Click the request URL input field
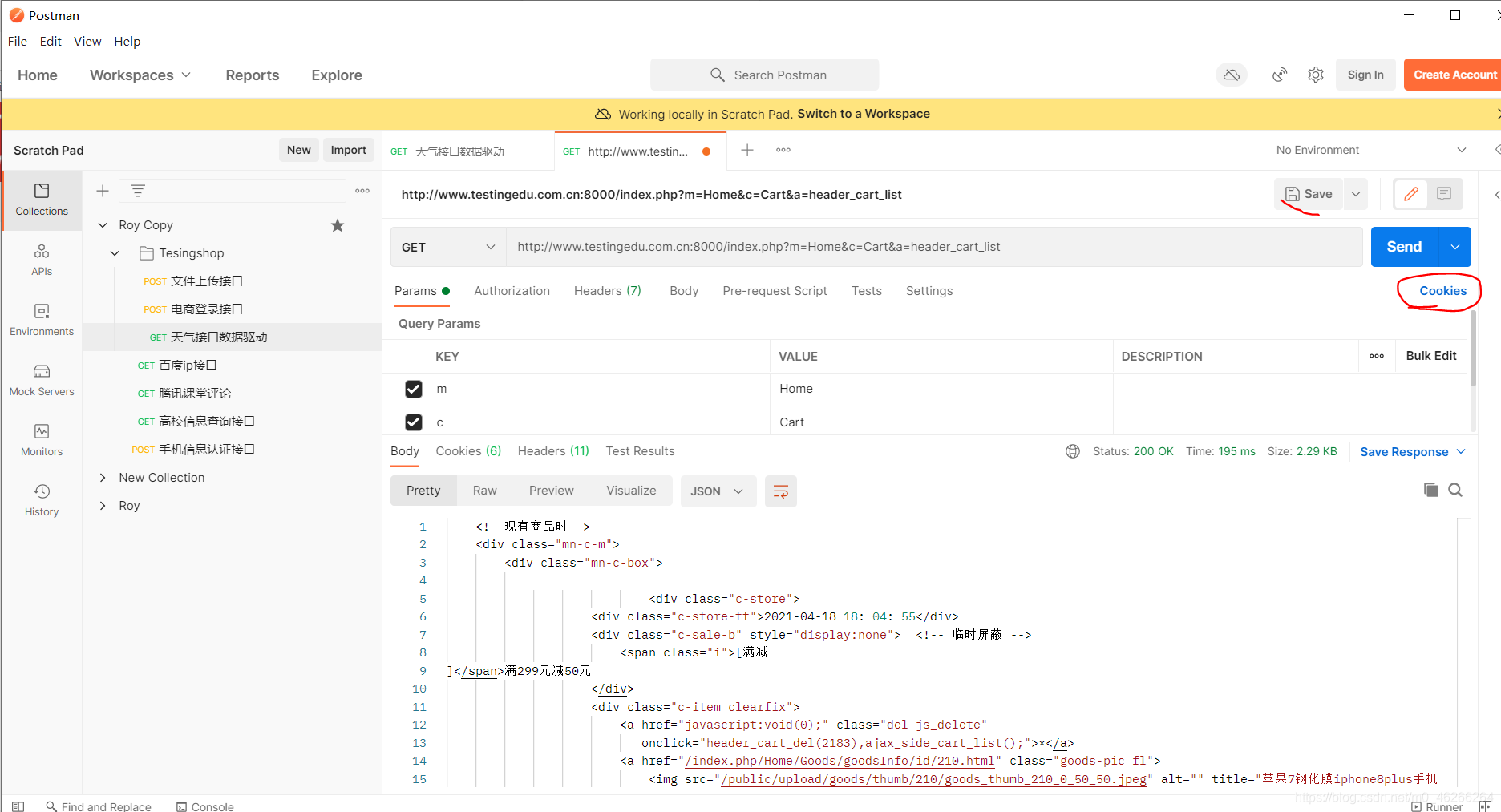The image size is (1501, 812). point(934,247)
